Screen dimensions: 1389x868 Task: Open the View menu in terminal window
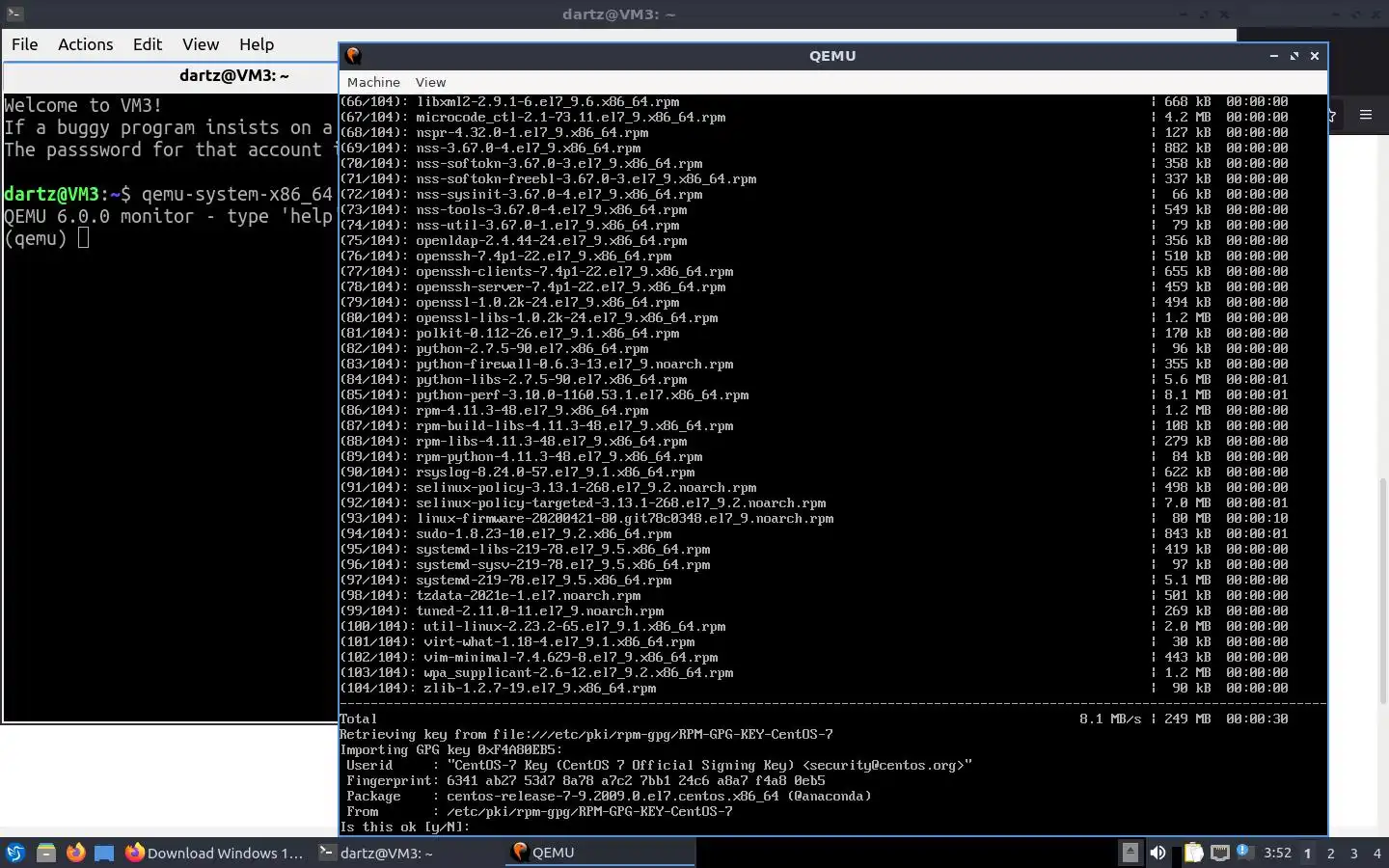201,44
